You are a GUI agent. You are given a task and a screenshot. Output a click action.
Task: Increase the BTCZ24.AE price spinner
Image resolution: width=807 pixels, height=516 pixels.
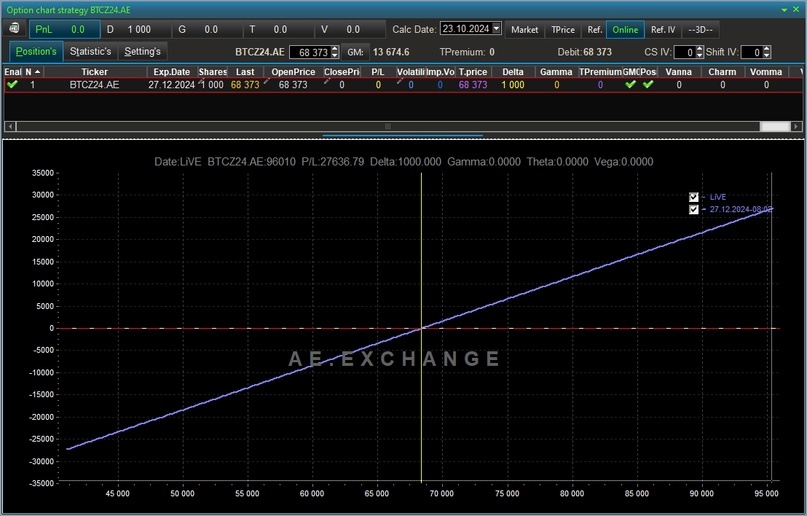335,49
